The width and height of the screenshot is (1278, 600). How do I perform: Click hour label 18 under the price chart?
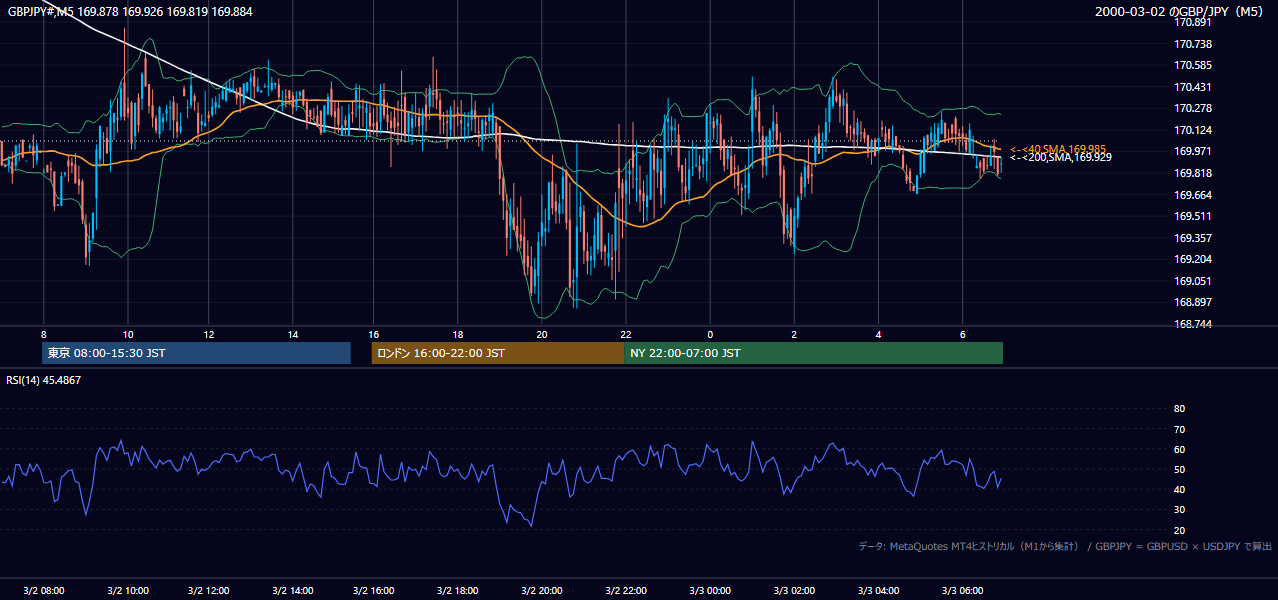pos(458,334)
